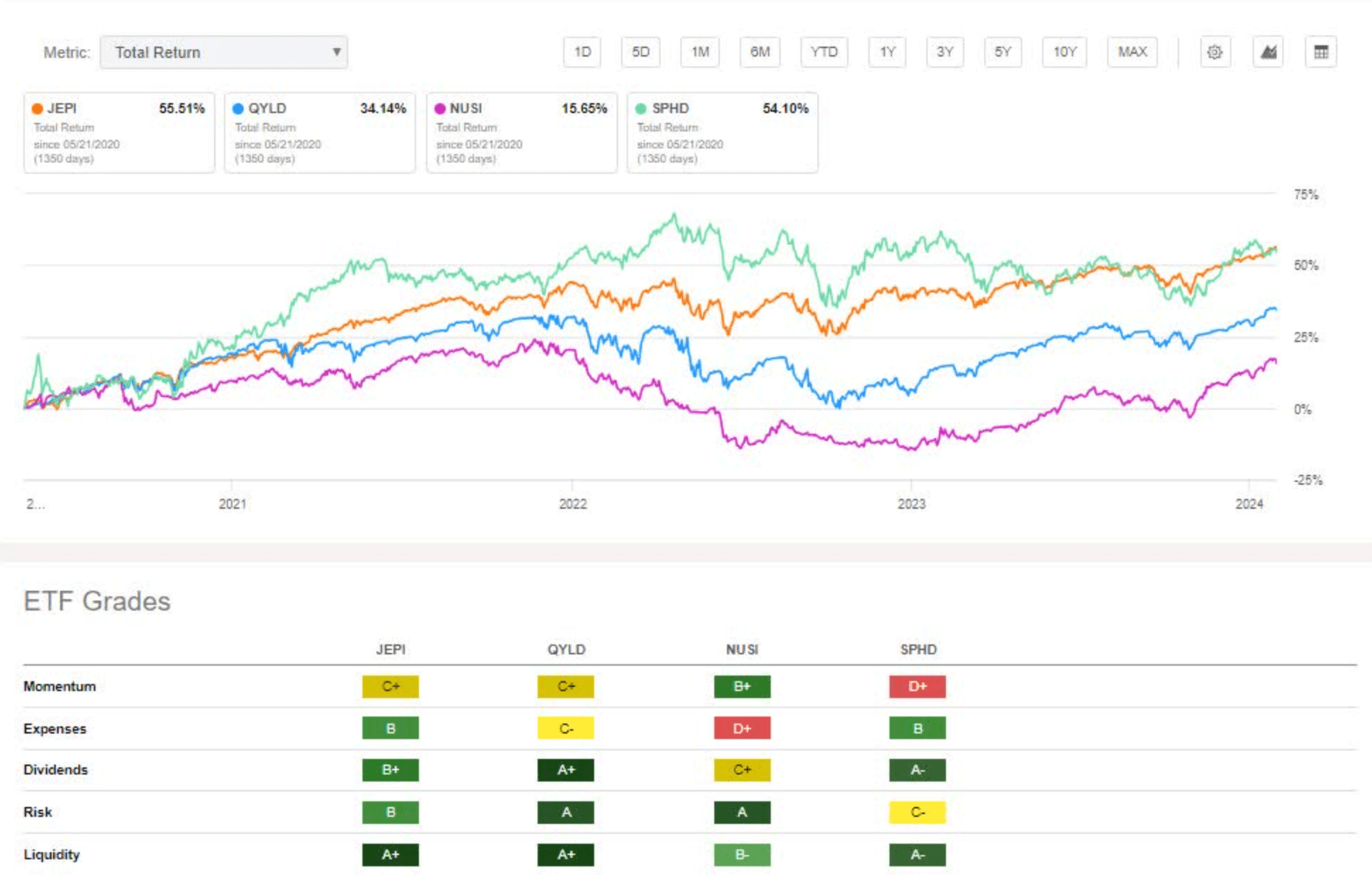Click the SPHD column header in ETF Grades

918,649
